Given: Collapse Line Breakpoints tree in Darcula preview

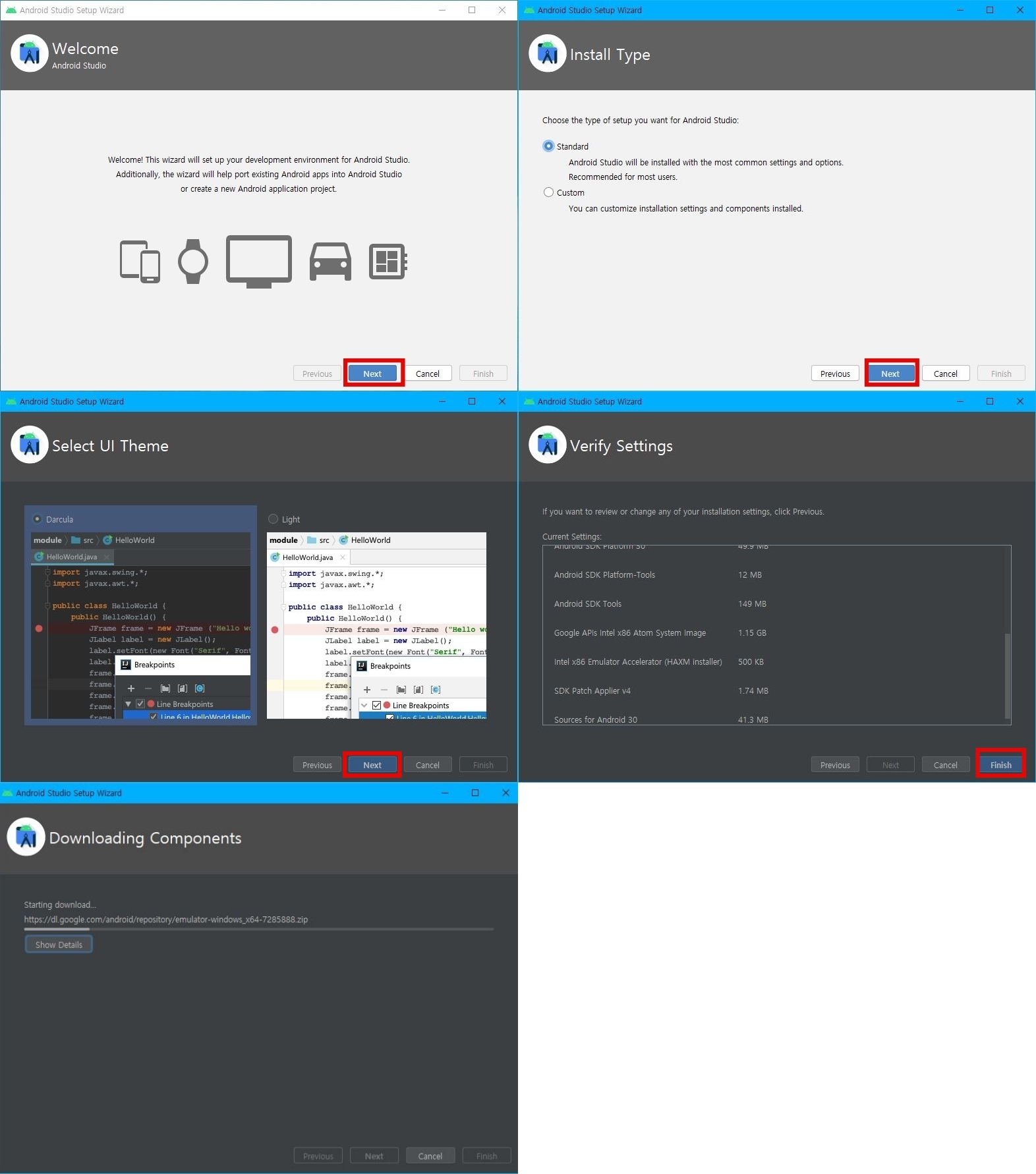Looking at the screenshot, I should [129, 704].
